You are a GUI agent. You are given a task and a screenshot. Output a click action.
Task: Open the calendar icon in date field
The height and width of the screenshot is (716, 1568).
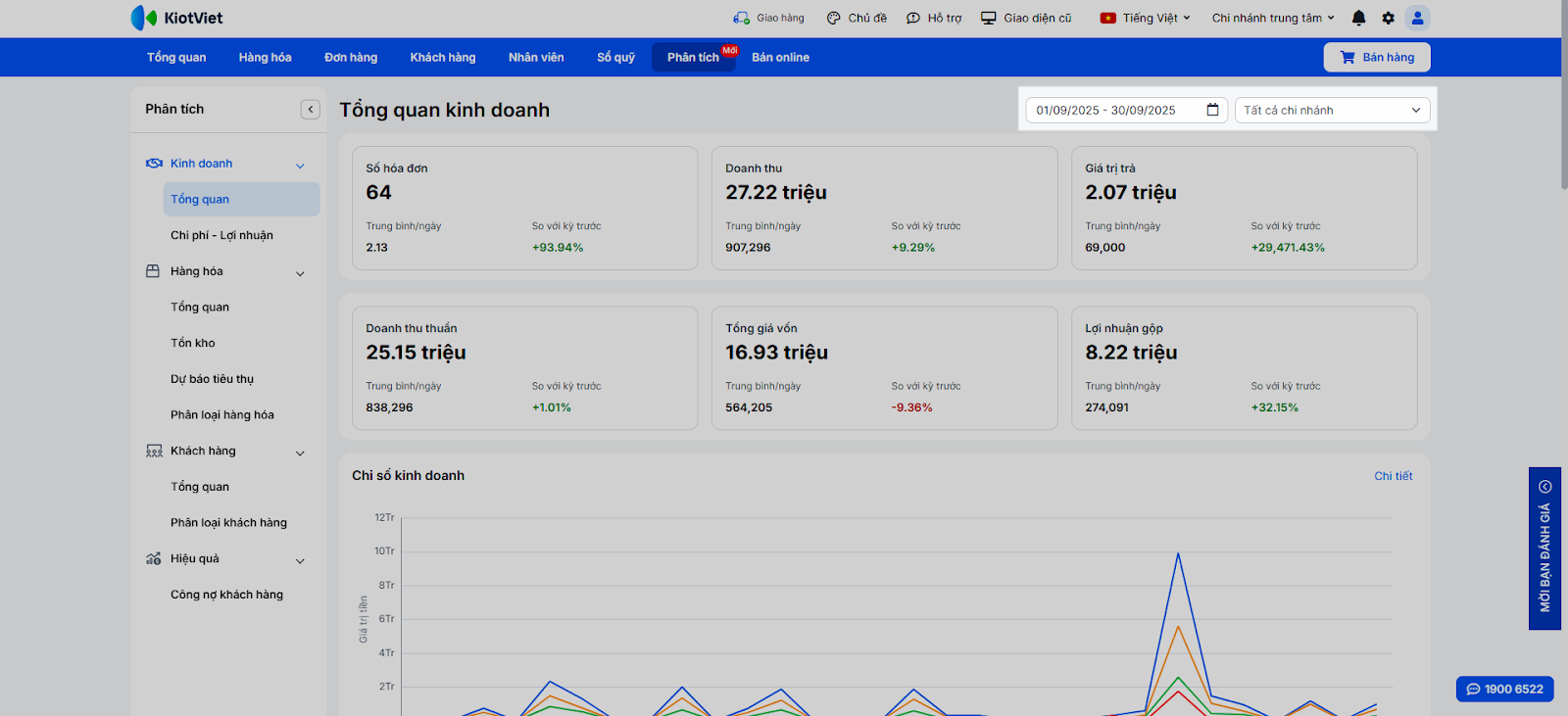(1212, 110)
